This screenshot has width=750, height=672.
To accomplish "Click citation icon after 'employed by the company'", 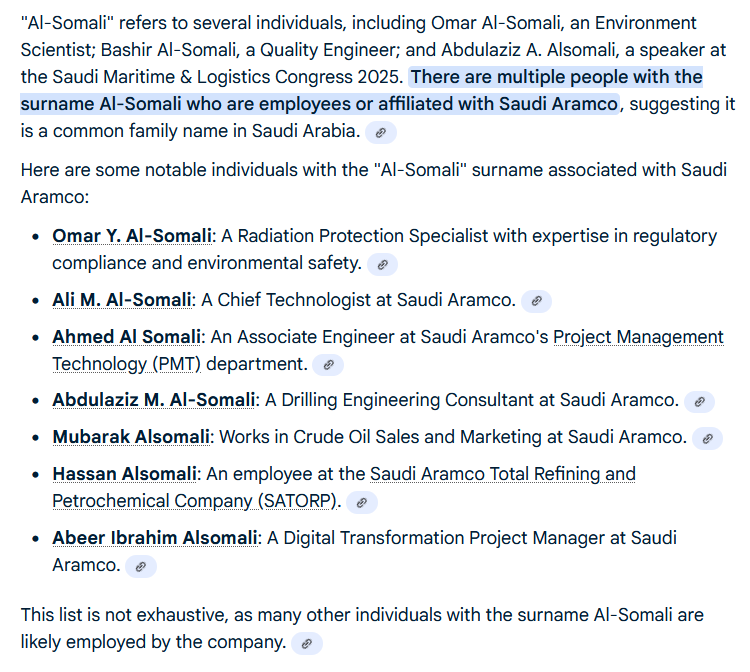I will pyautogui.click(x=307, y=643).
